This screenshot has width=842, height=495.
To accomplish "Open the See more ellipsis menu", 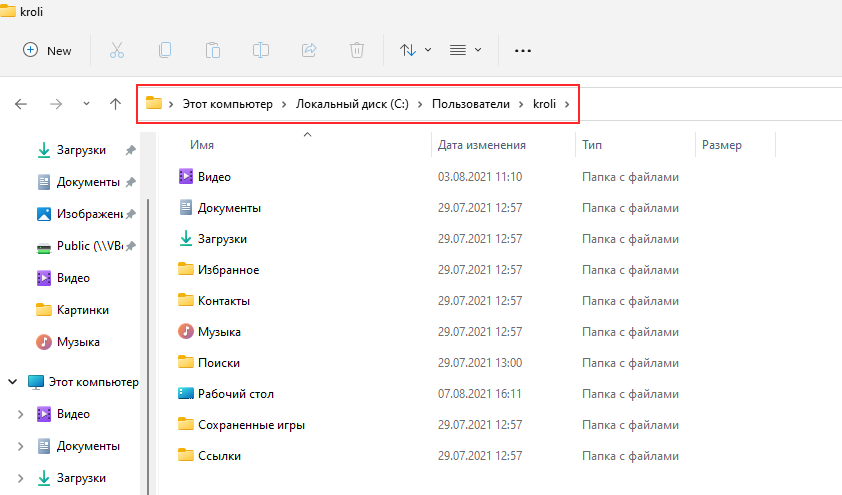I will [522, 50].
